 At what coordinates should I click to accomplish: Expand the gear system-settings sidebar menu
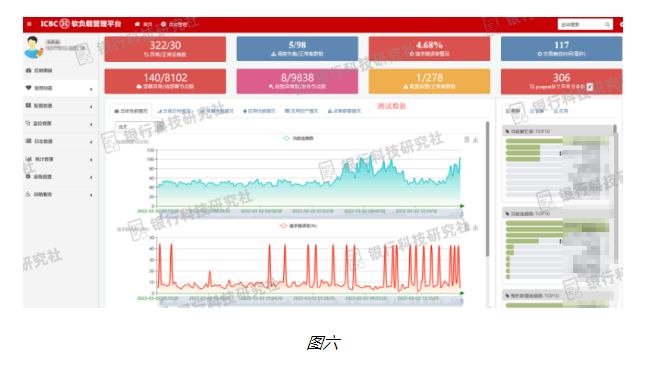60,176
